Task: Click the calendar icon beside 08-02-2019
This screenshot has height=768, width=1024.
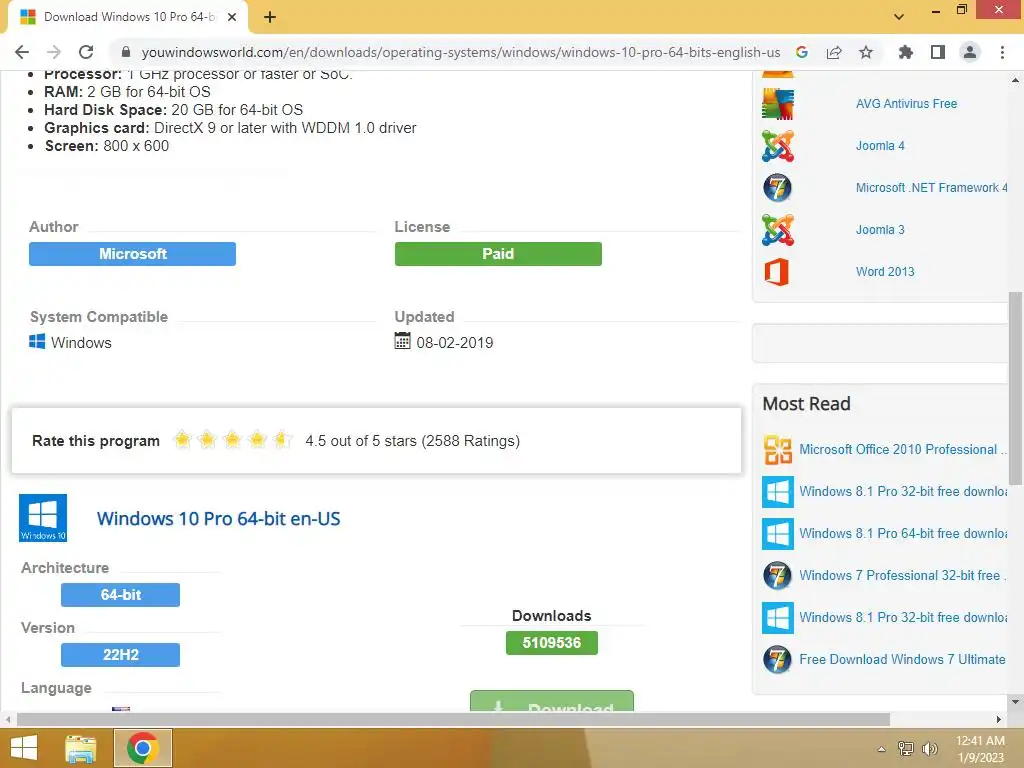Action: click(402, 341)
